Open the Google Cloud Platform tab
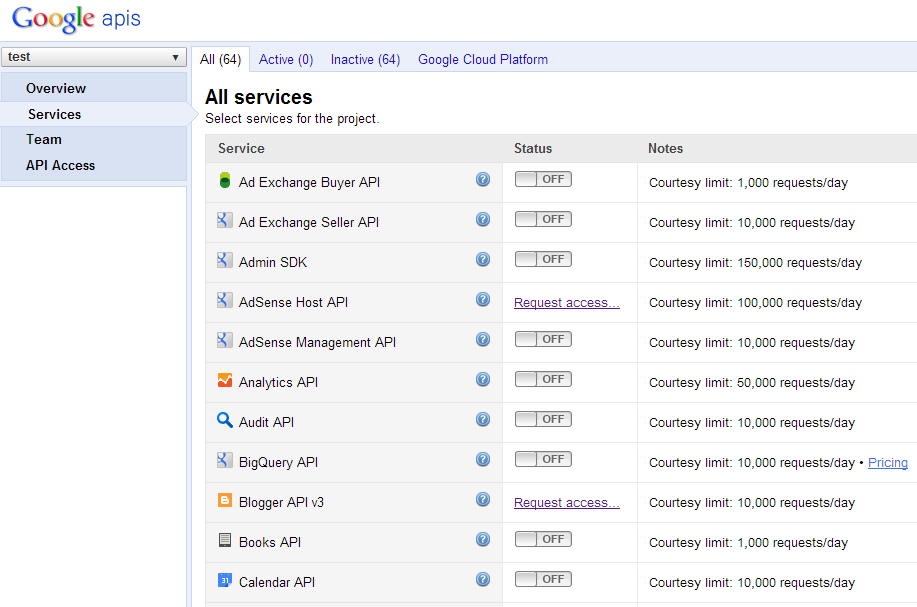917x607 pixels. [483, 59]
